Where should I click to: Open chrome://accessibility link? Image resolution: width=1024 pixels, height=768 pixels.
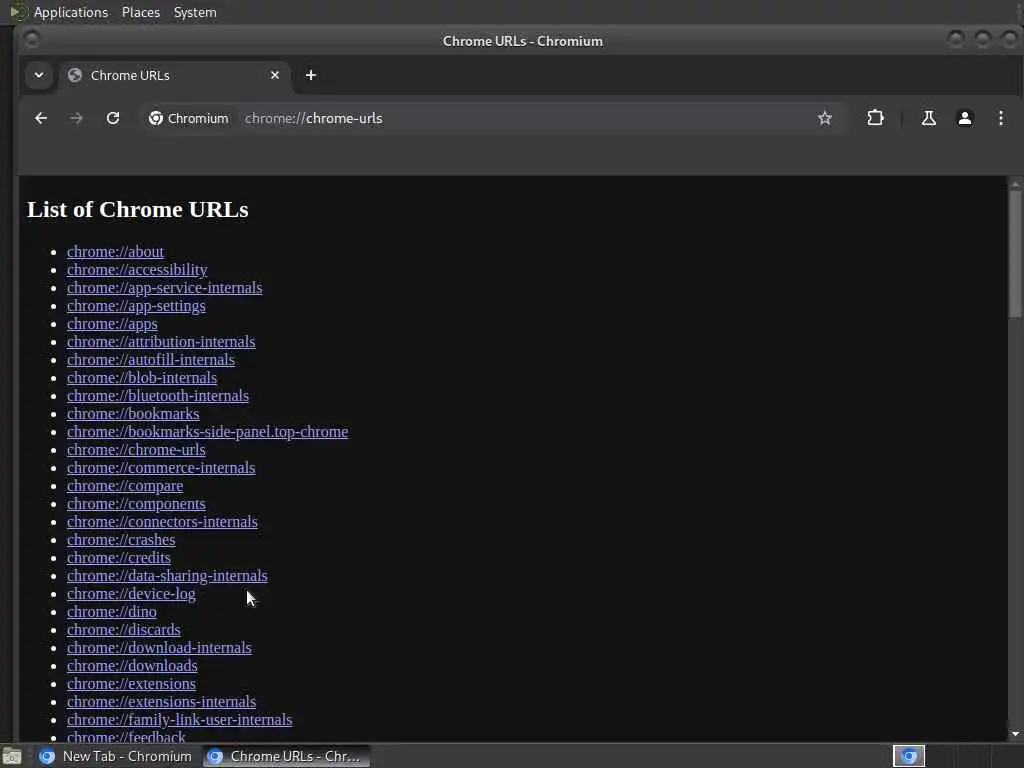point(137,270)
